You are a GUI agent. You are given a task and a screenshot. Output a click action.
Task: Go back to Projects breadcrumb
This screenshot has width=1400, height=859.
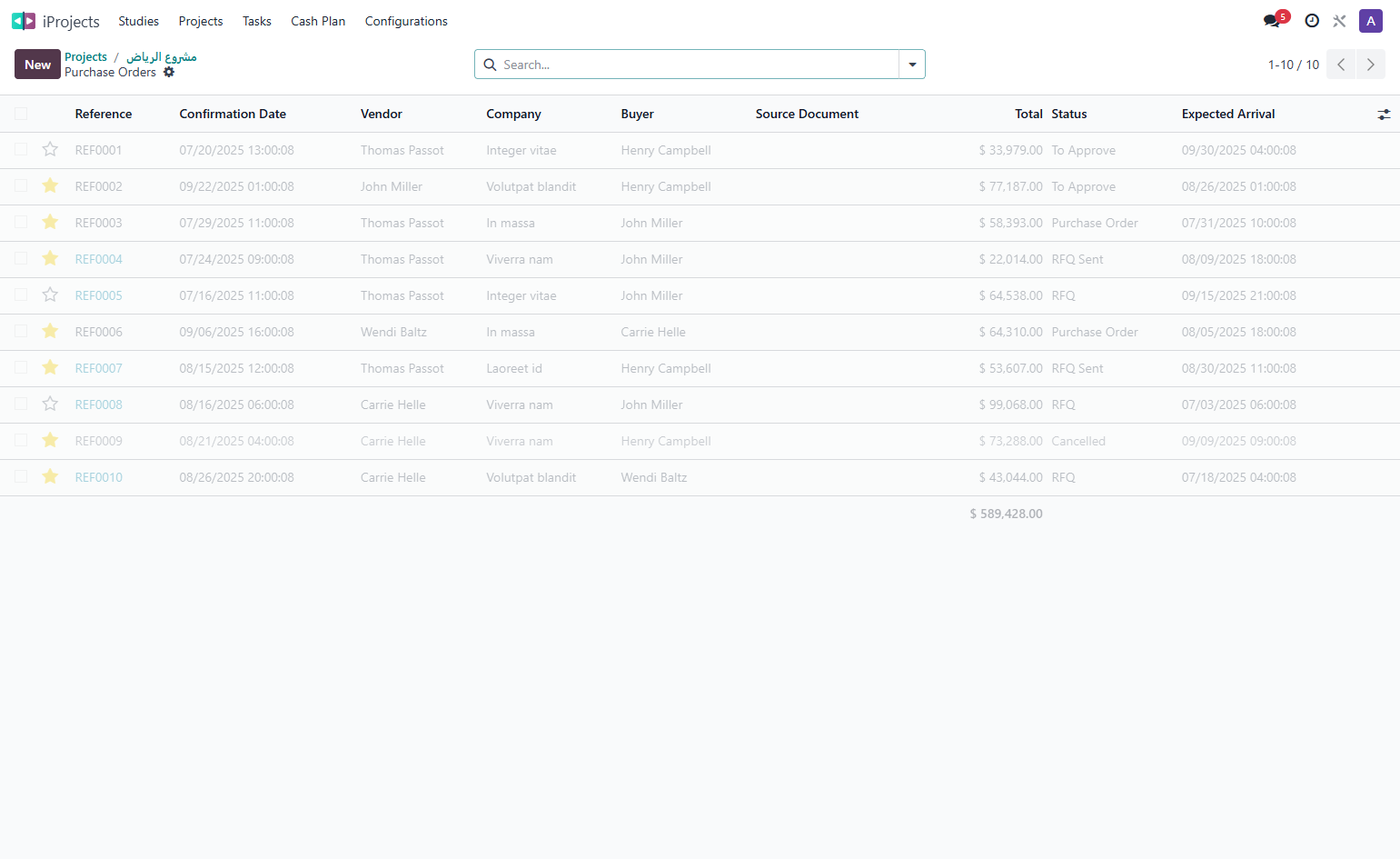[85, 56]
